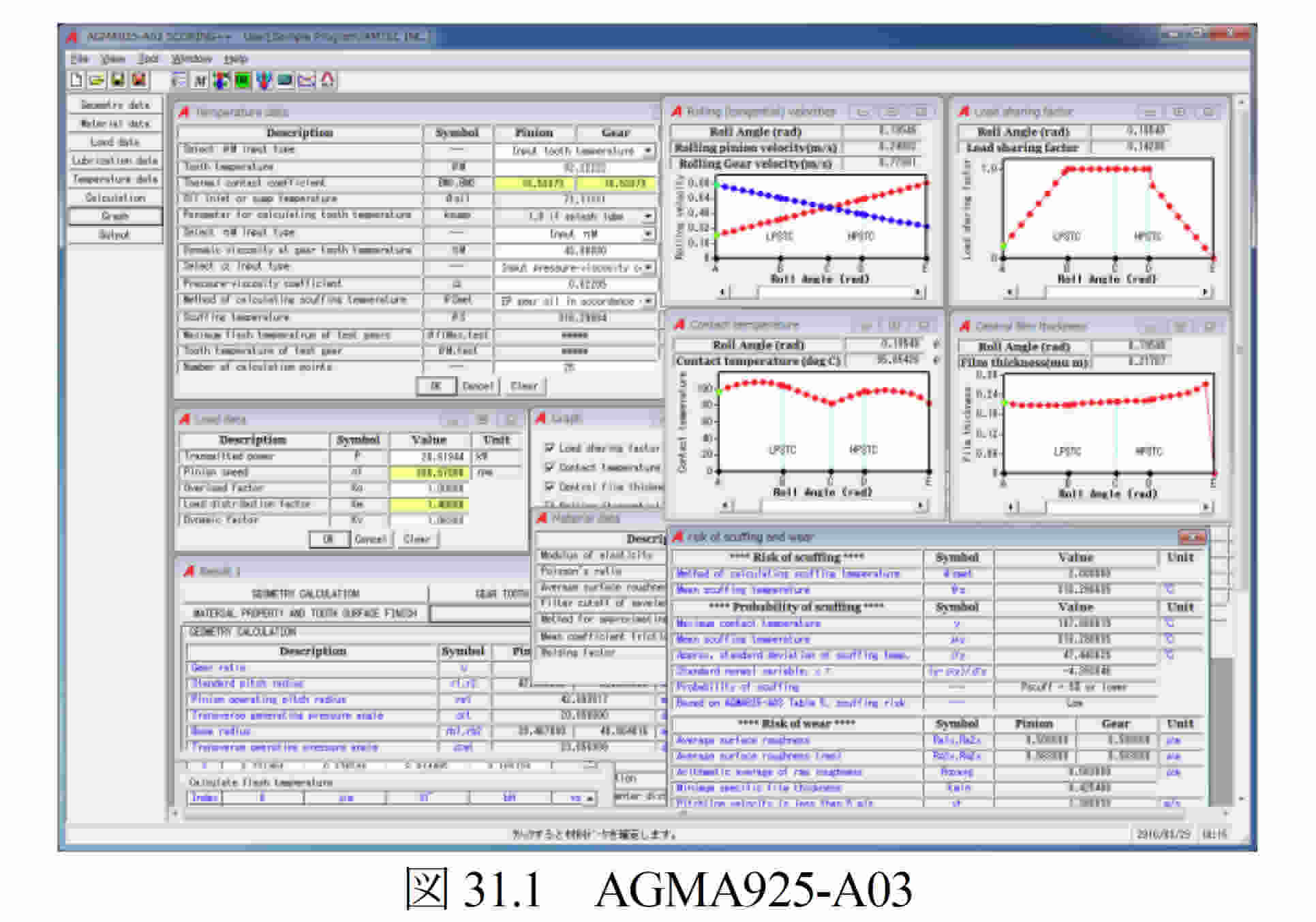Click the blue and red toolbar icon
The height and width of the screenshot is (922, 1316).
tap(264, 80)
